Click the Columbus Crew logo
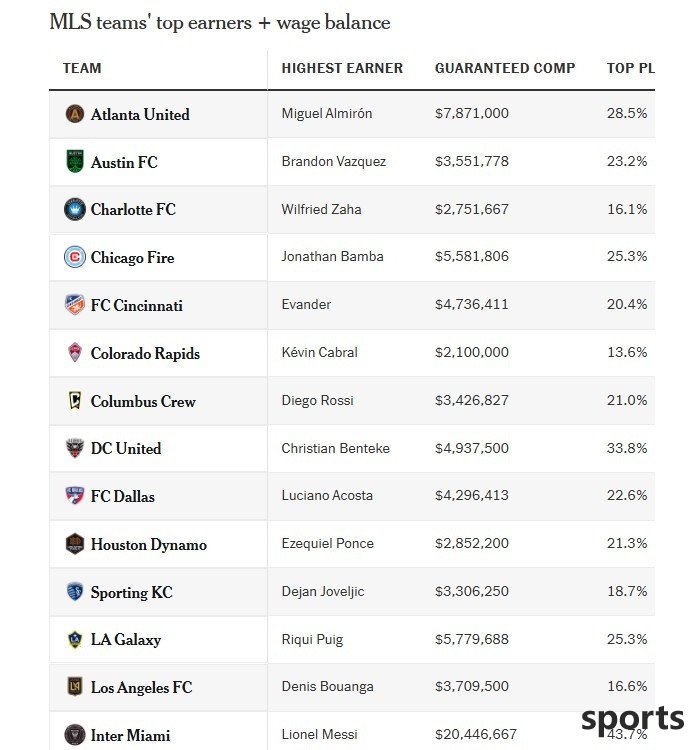Viewport: 699px width, 750px height. [x=75, y=400]
